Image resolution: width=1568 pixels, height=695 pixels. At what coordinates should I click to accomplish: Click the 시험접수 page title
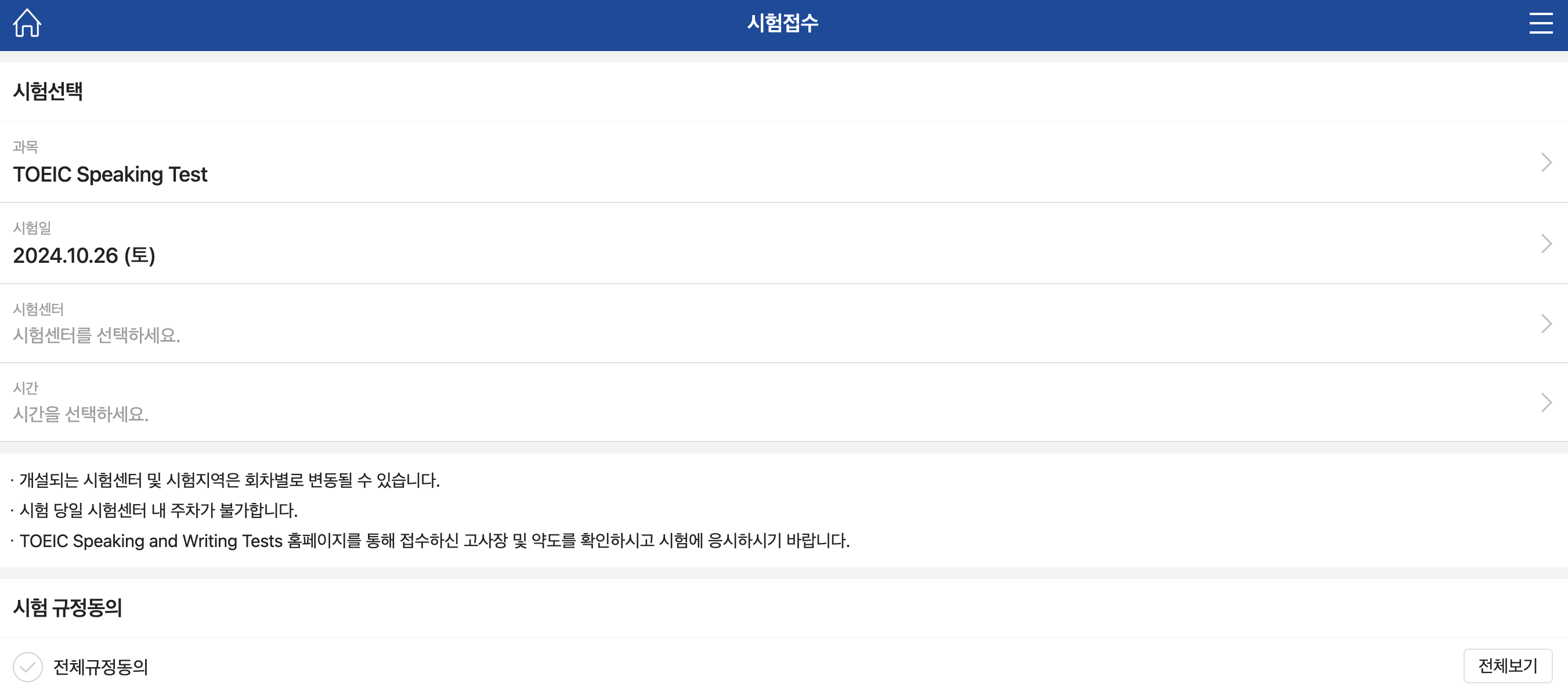click(783, 24)
